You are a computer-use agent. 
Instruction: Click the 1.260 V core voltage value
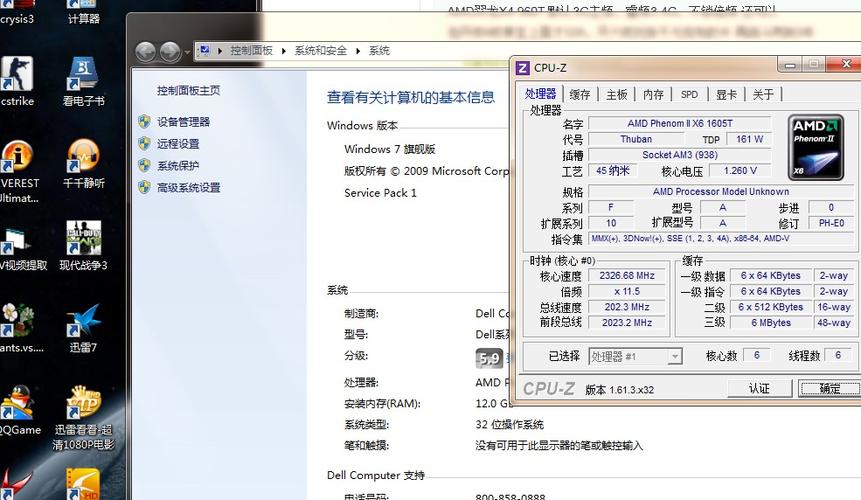pyautogui.click(x=740, y=171)
